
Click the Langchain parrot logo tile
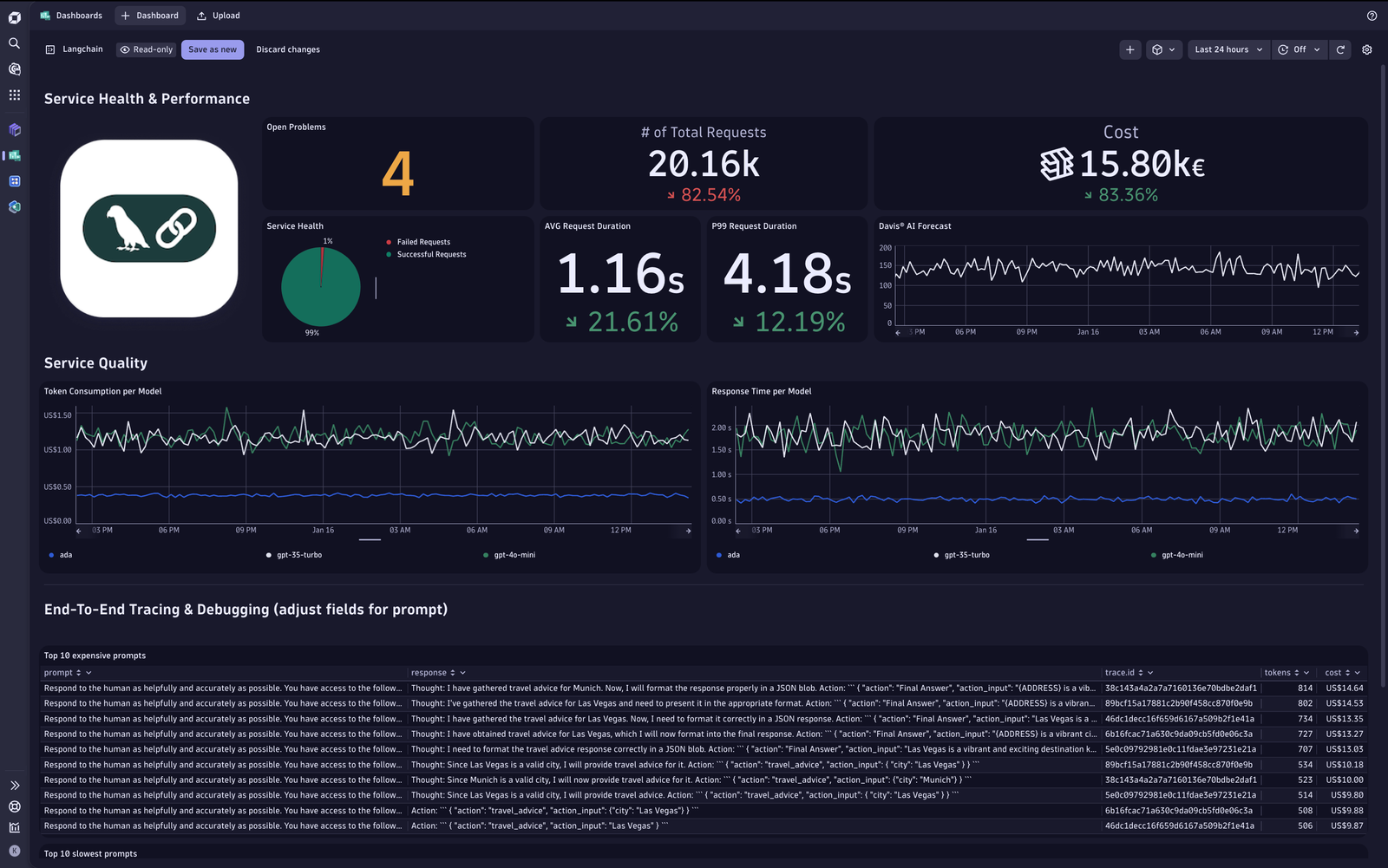[x=149, y=229]
